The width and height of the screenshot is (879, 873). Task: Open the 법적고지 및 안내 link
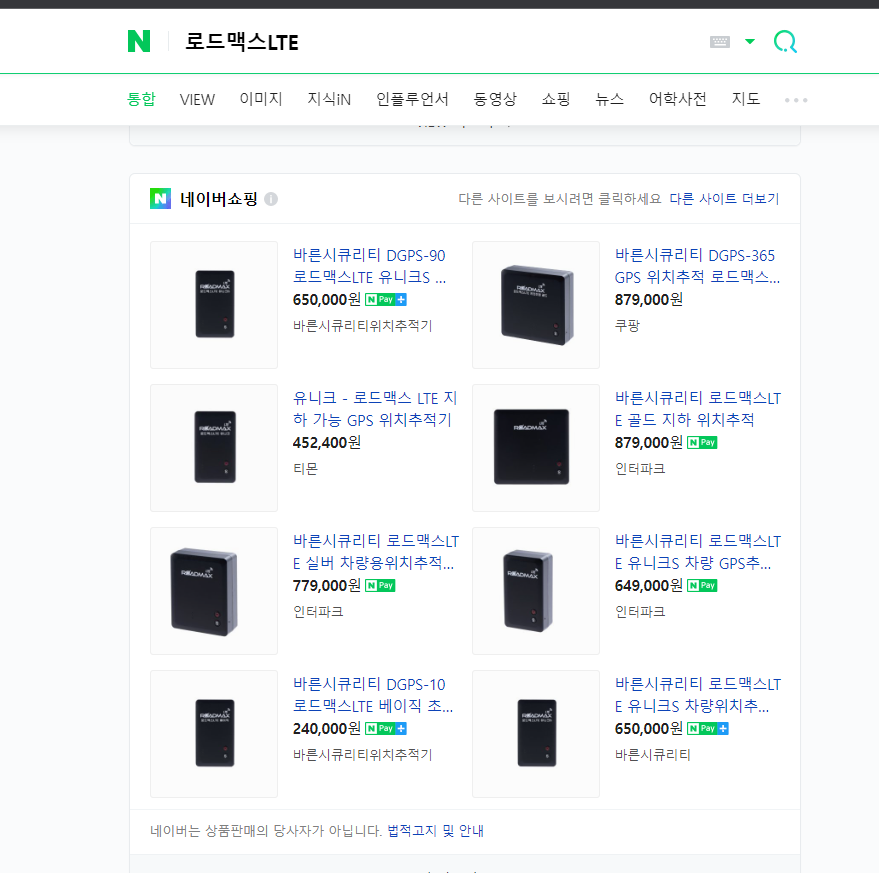click(x=435, y=830)
